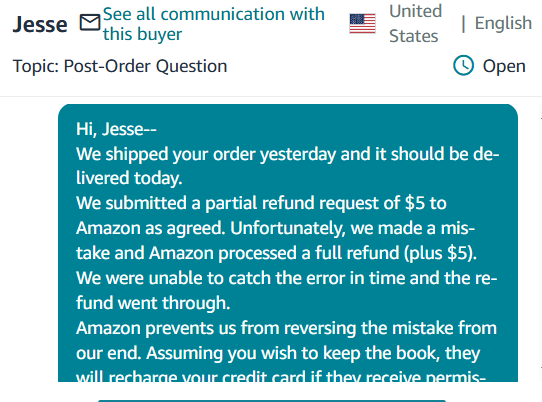Click the recharge your credit card line
Image resolution: width=542 pixels, height=402 pixels.
[281, 376]
